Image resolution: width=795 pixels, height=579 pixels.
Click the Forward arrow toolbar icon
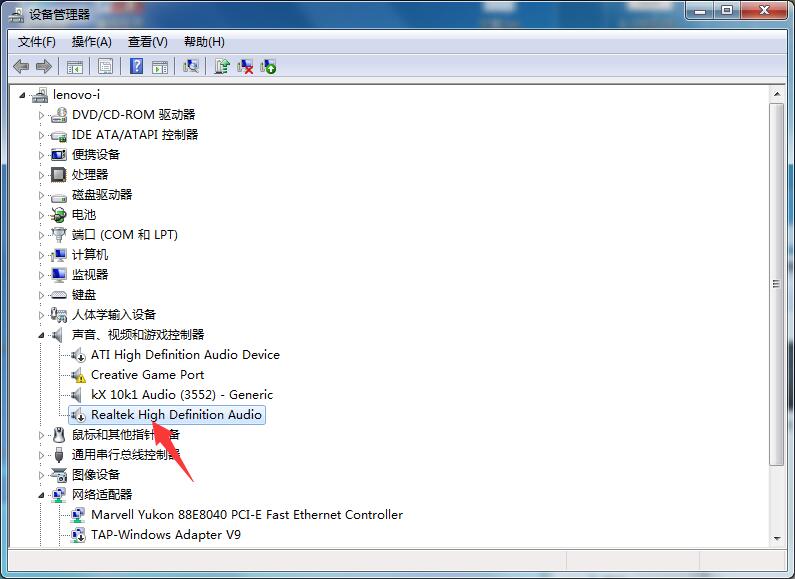[x=44, y=66]
